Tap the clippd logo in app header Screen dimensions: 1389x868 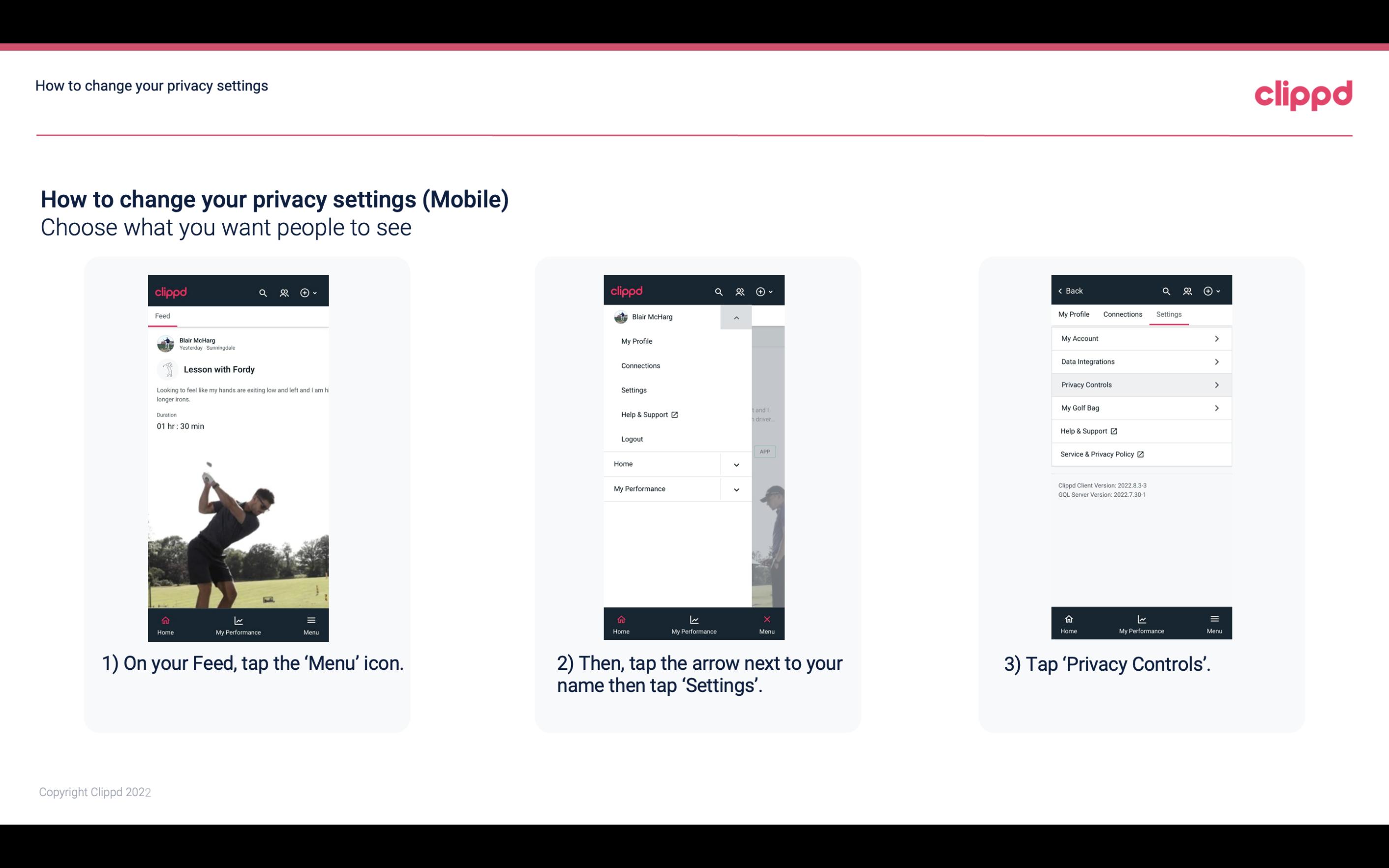tap(171, 291)
